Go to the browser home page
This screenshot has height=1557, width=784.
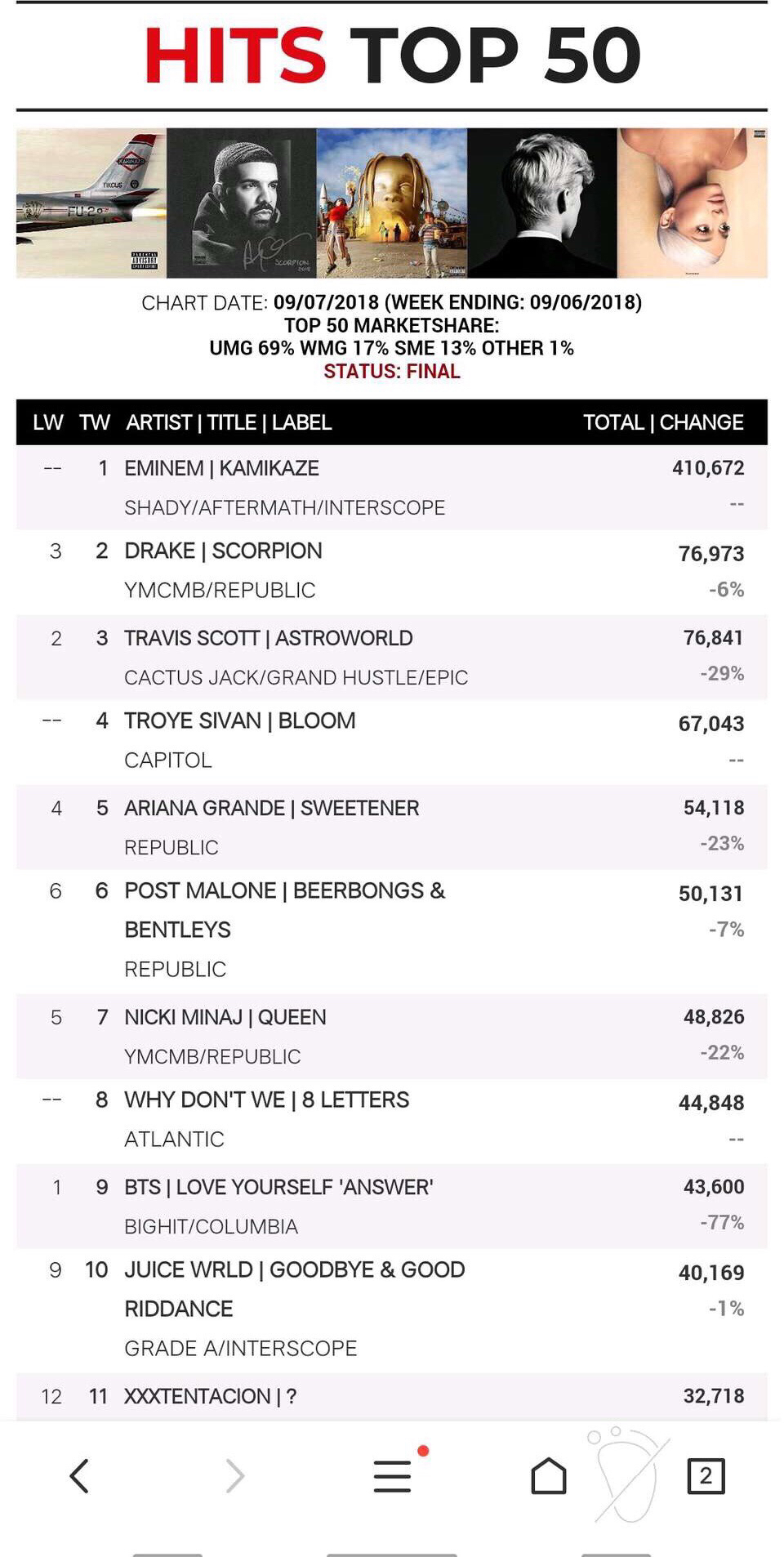pos(548,1475)
